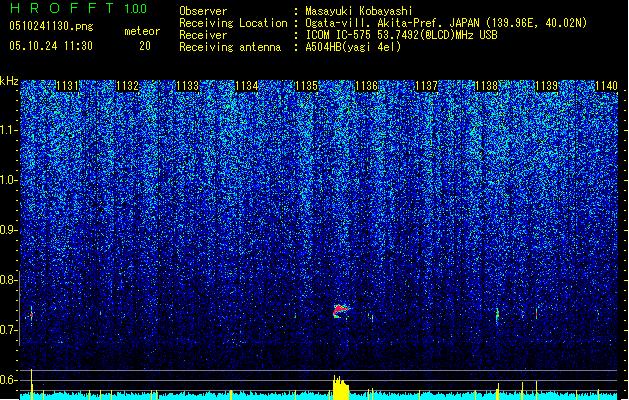
Task: Click the observer name Masayuki Kobayashi
Action: tap(359, 11)
